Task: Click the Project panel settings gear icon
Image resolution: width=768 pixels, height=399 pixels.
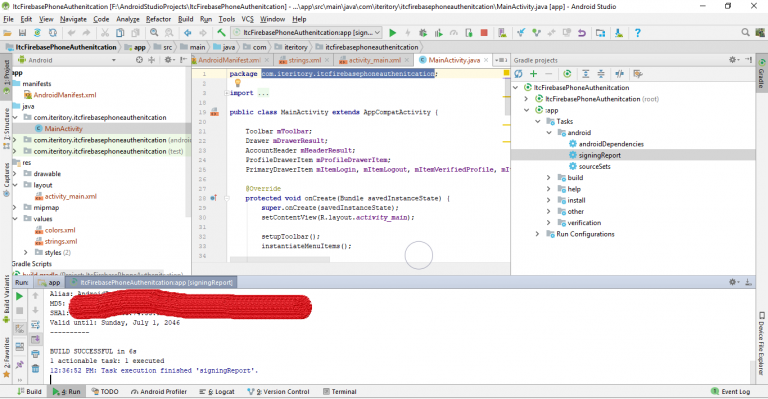Action: pos(168,60)
